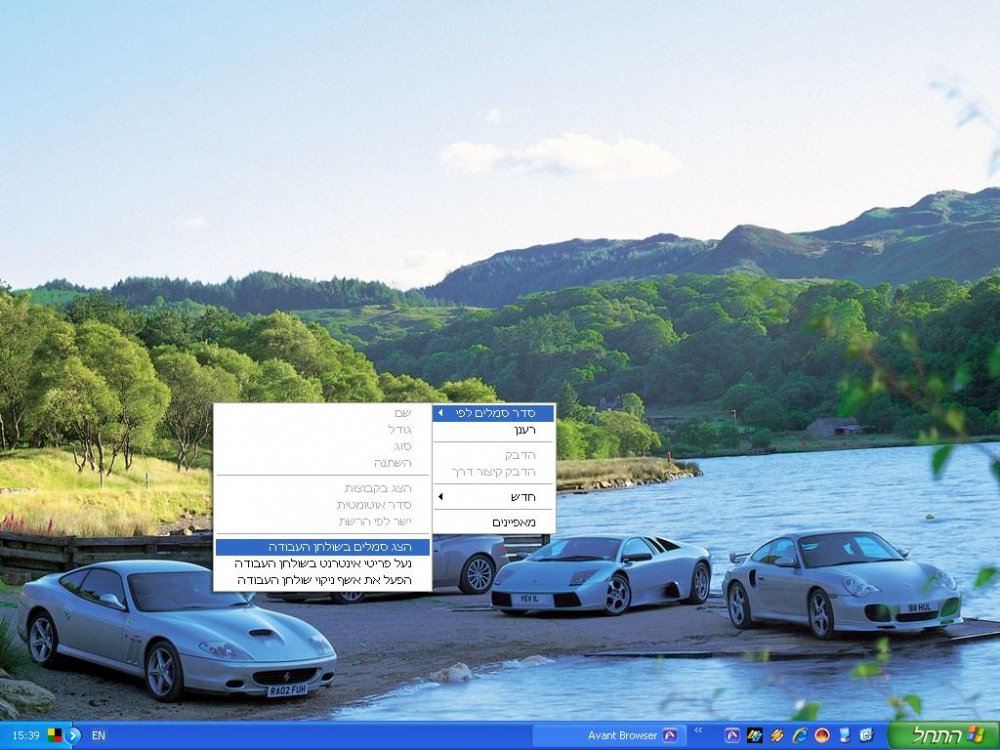Toggle ישר לפי הרשת option
Screen dimensions: 1000x750
point(323,521)
